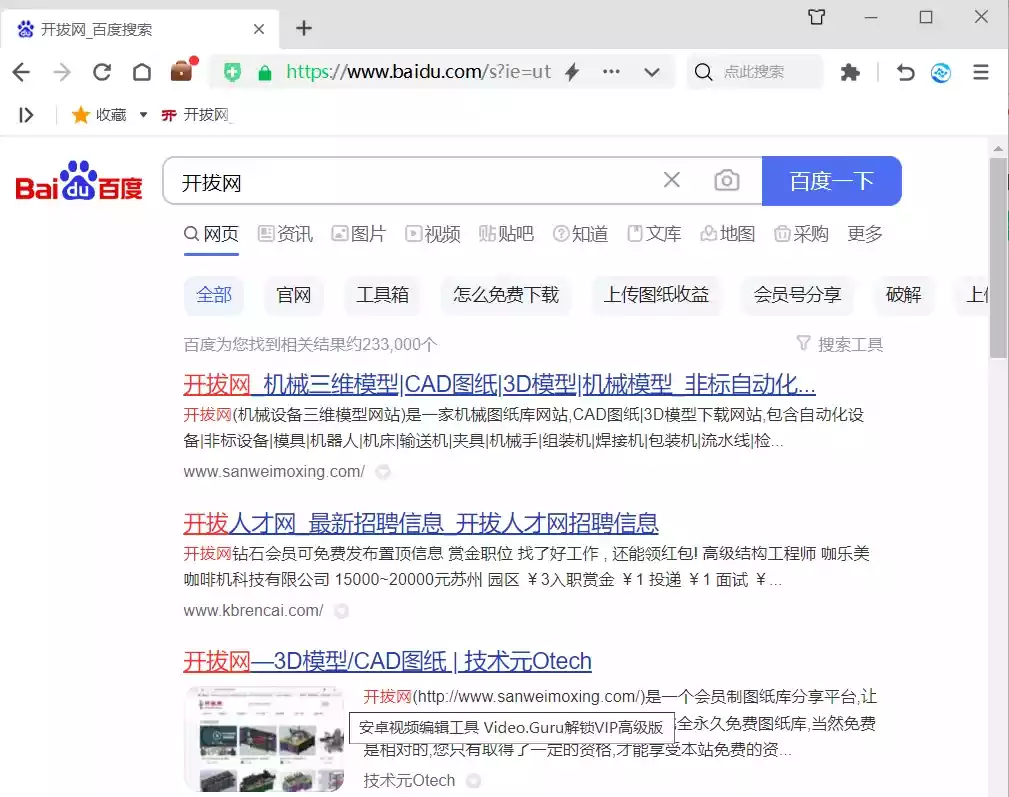Switch to the 知道 tab
The width and height of the screenshot is (1009, 797).
click(580, 234)
